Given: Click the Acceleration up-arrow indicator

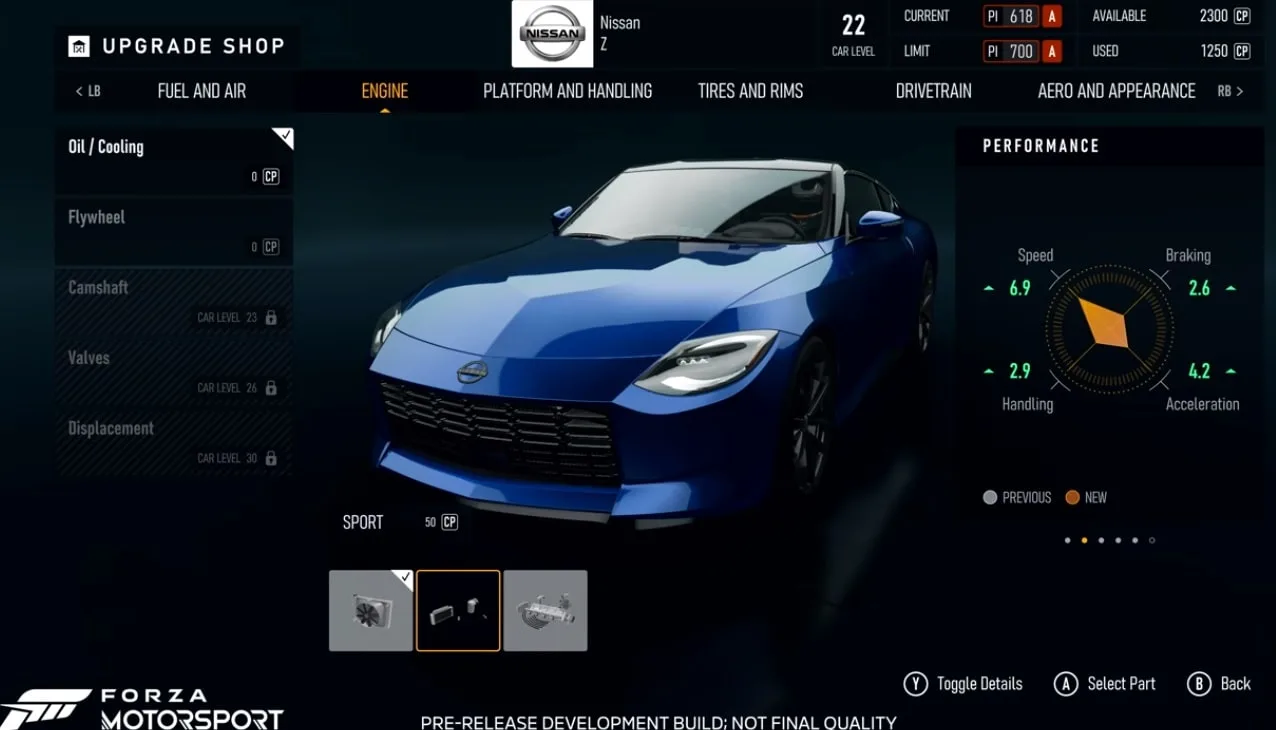Looking at the screenshot, I should (x=1231, y=371).
